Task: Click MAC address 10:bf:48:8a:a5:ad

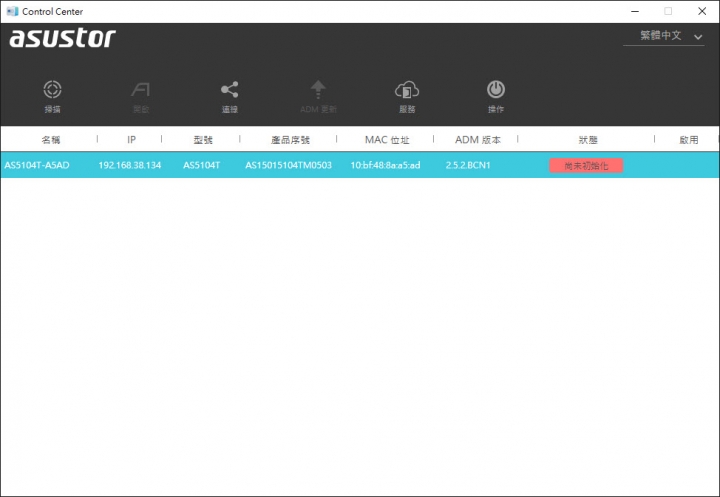Action: click(385, 165)
